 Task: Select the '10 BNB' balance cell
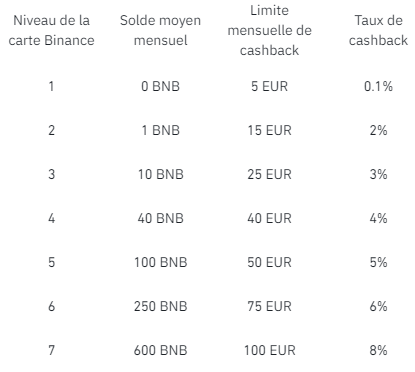(x=160, y=174)
